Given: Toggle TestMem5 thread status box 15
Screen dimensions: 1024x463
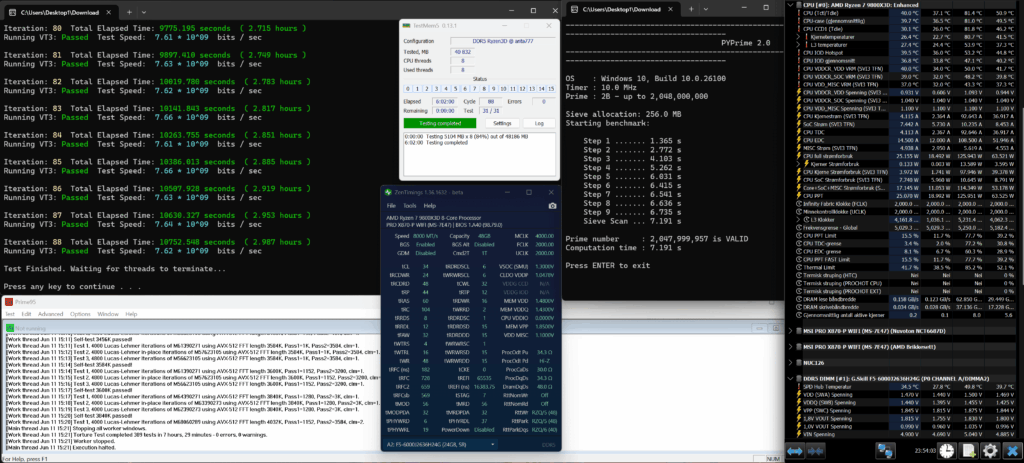Looking at the screenshot, I should pos(550,89).
